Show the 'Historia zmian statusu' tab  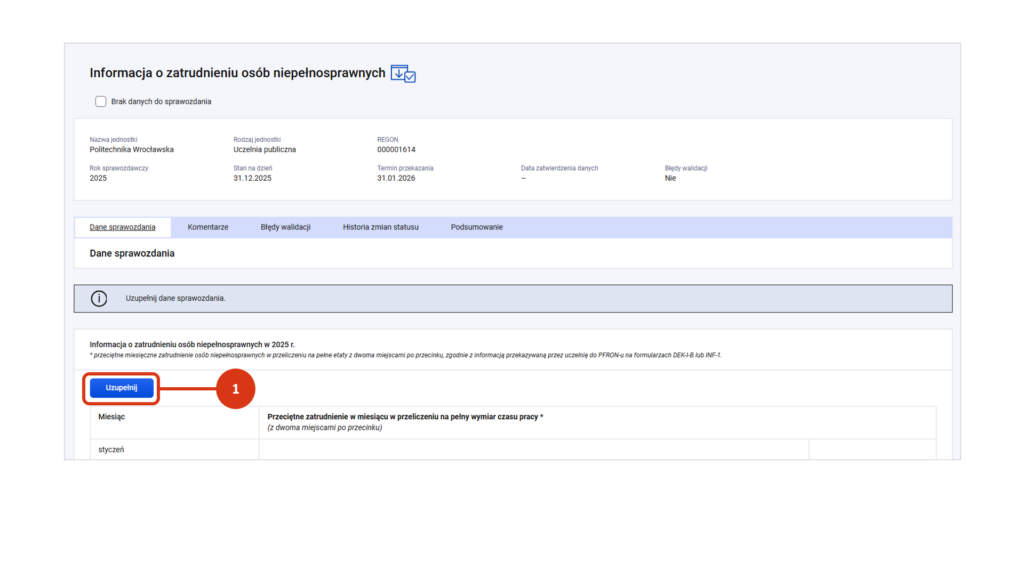(x=380, y=227)
